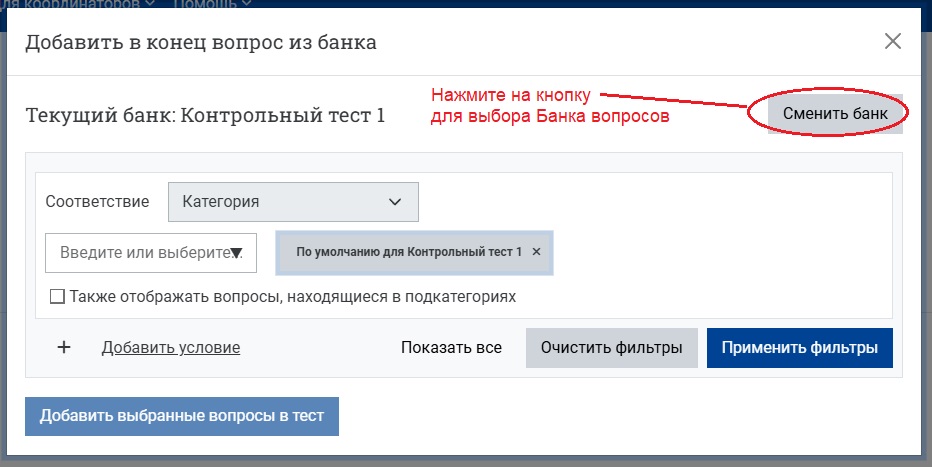The height and width of the screenshot is (467, 932).
Task: Open the Помощь menu in the background page
Action: (x=212, y=4)
